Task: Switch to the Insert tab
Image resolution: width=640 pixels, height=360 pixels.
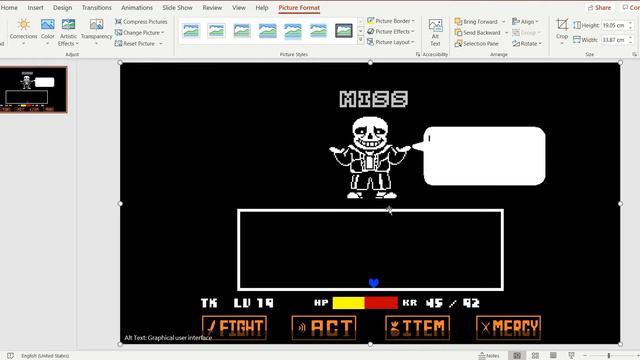Action: [36, 8]
